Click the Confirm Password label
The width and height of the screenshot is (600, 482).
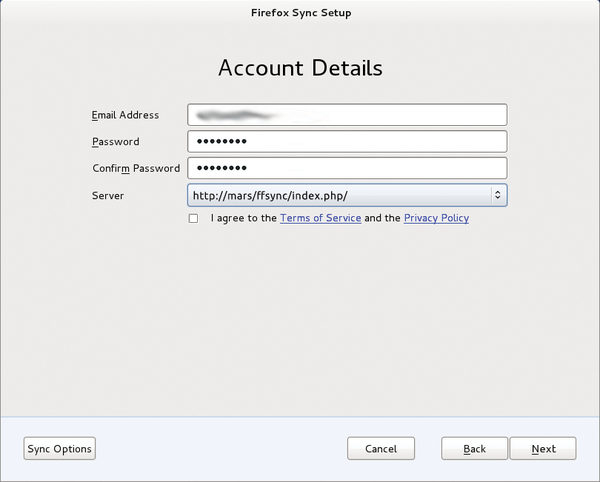[x=136, y=168]
